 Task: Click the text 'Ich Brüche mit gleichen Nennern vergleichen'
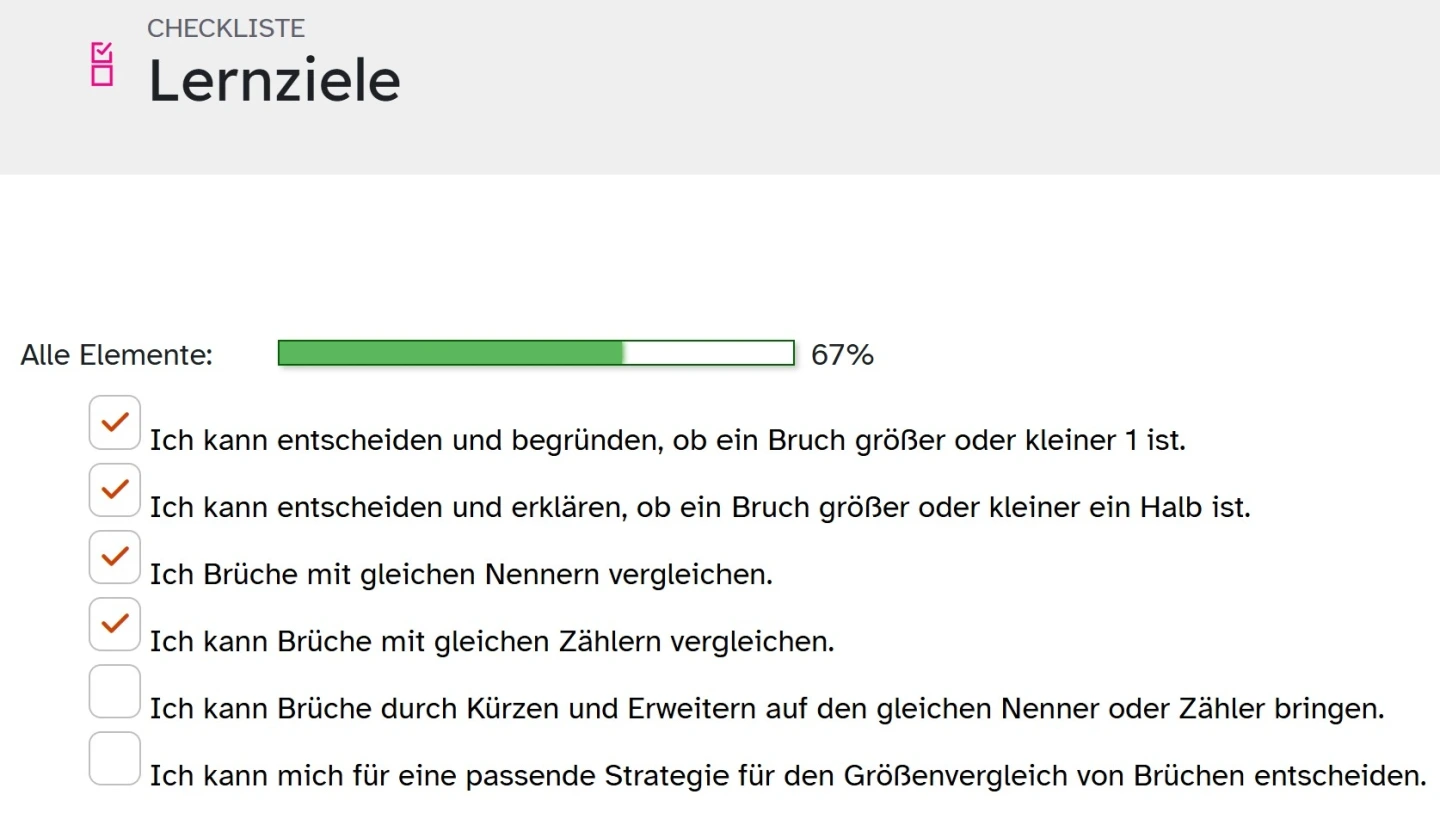(461, 575)
